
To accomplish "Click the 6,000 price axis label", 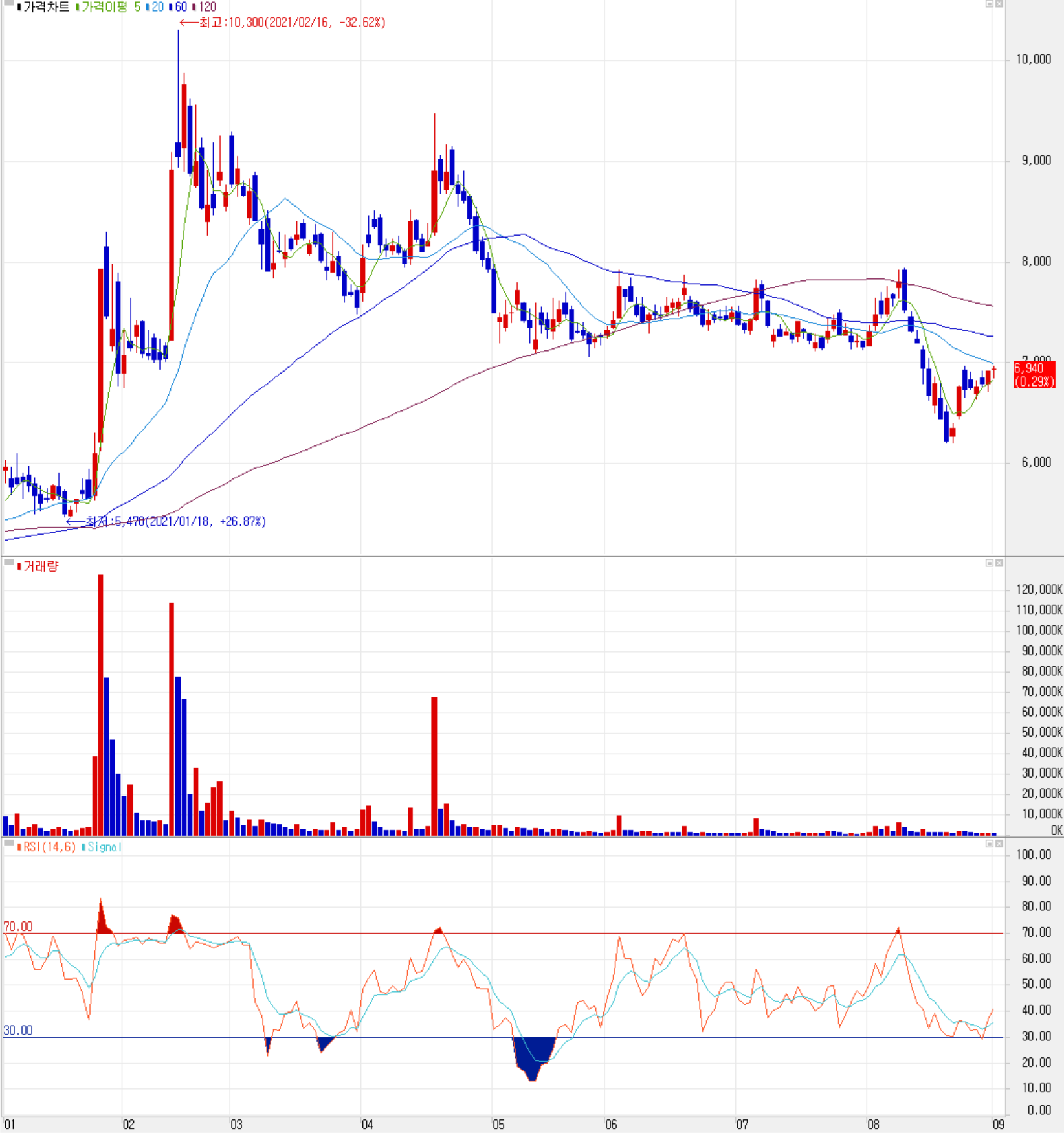I will 1036,462.
